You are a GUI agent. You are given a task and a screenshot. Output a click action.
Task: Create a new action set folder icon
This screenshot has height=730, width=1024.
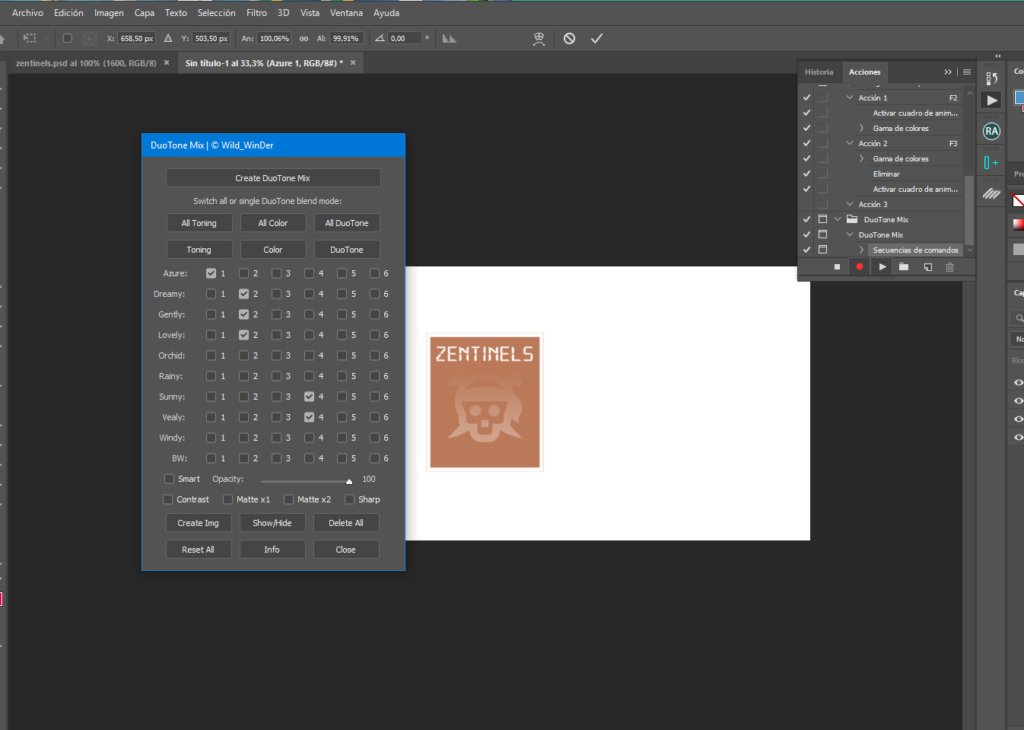(x=904, y=267)
